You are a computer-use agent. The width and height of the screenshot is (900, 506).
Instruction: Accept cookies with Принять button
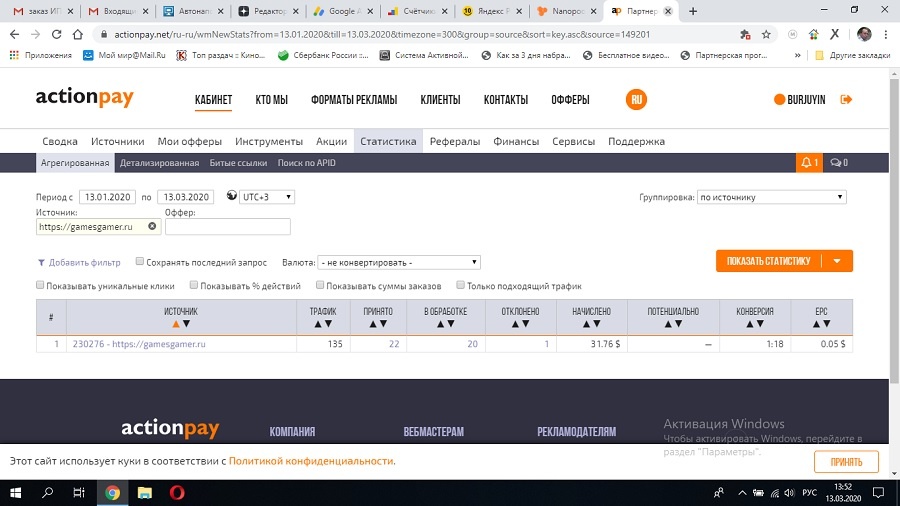846,462
